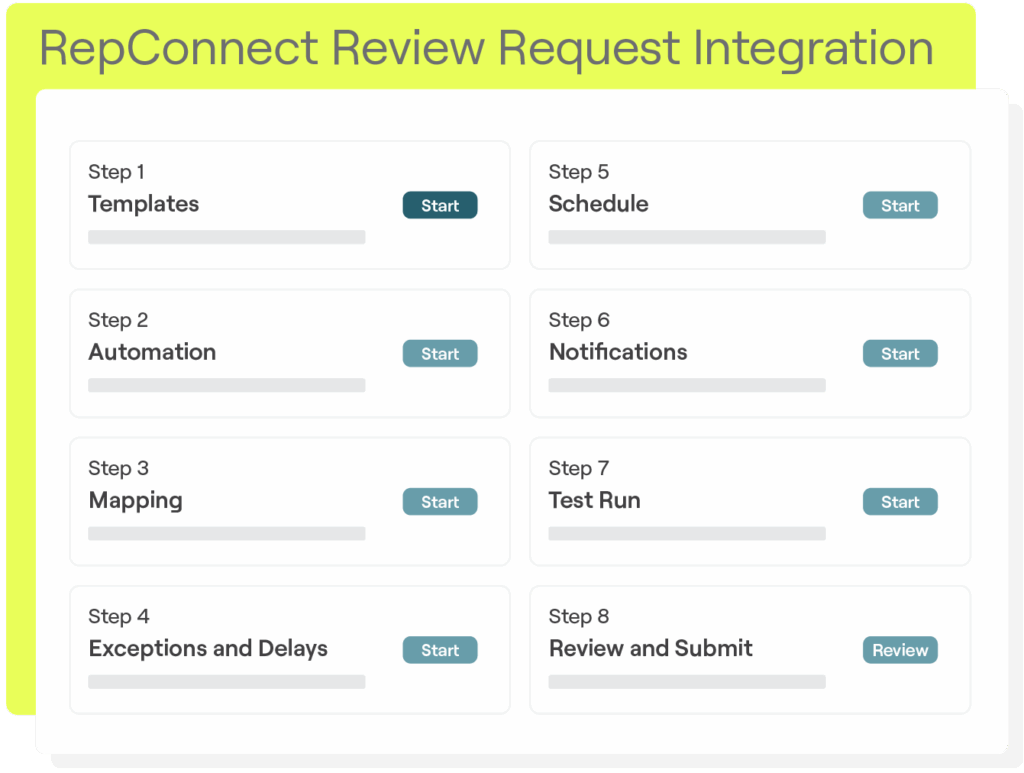
Task: Start the Notifications step
Action: pos(900,354)
